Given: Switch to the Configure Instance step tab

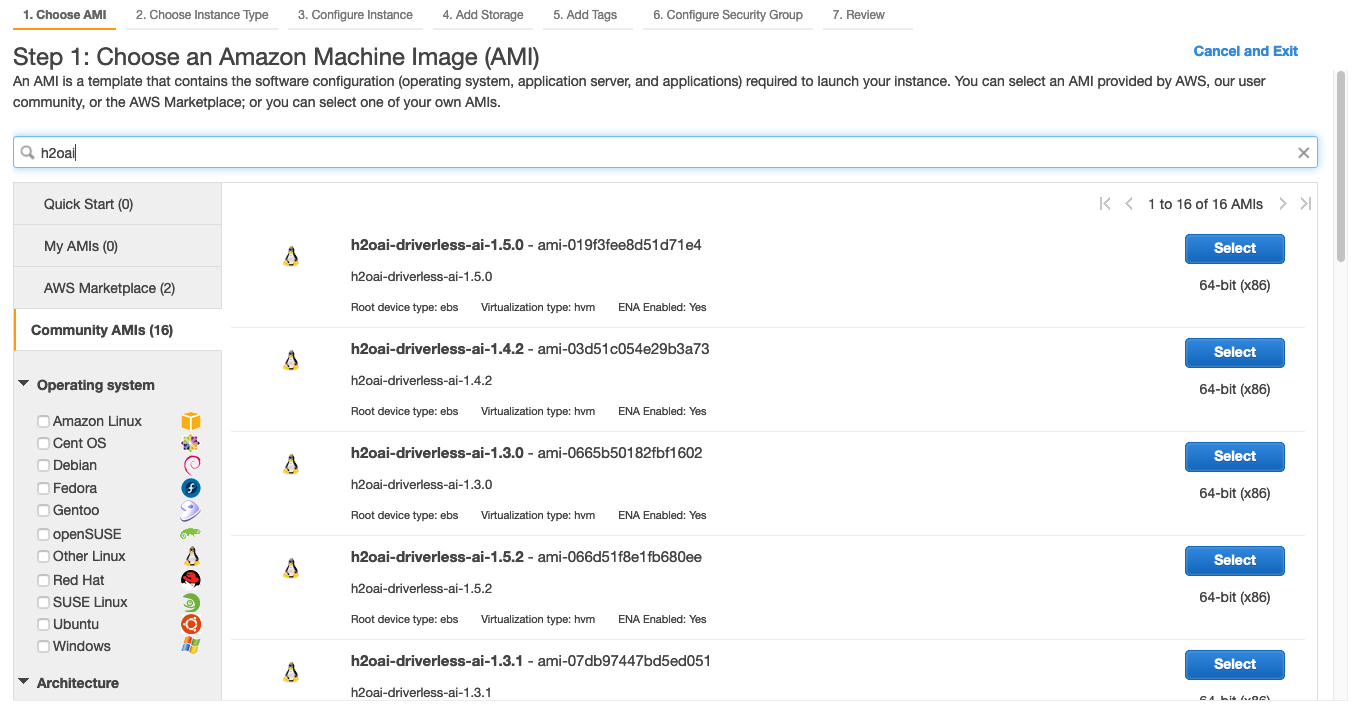Looking at the screenshot, I should coord(356,15).
